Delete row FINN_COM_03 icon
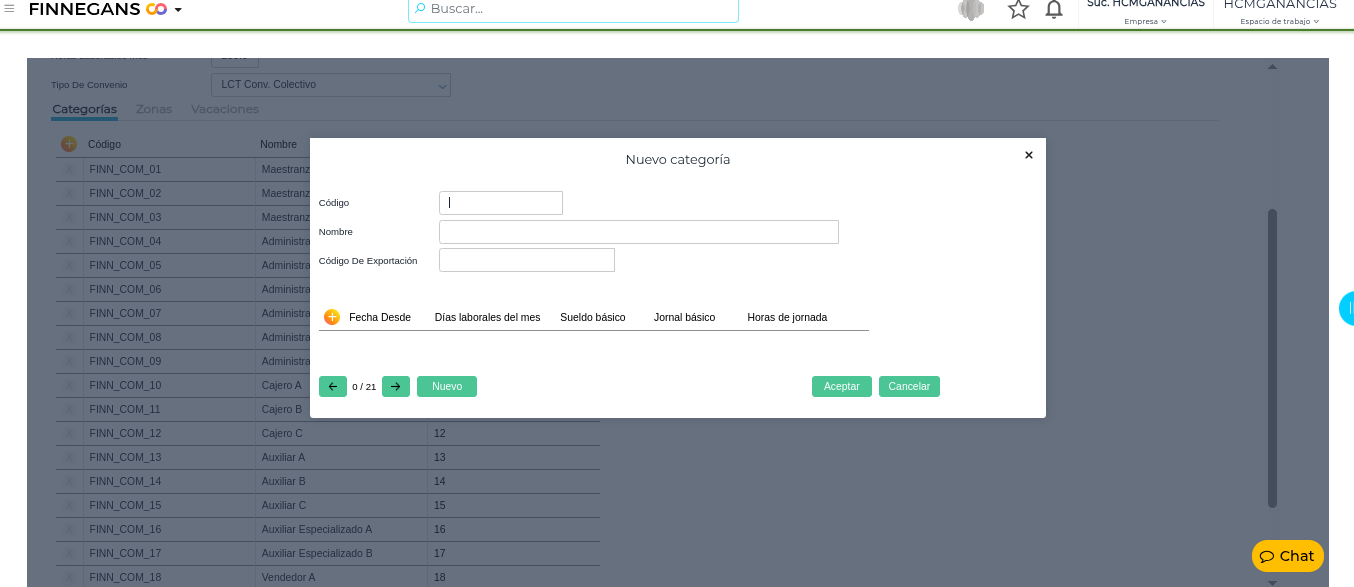The height and width of the screenshot is (587, 1354). coord(69,217)
